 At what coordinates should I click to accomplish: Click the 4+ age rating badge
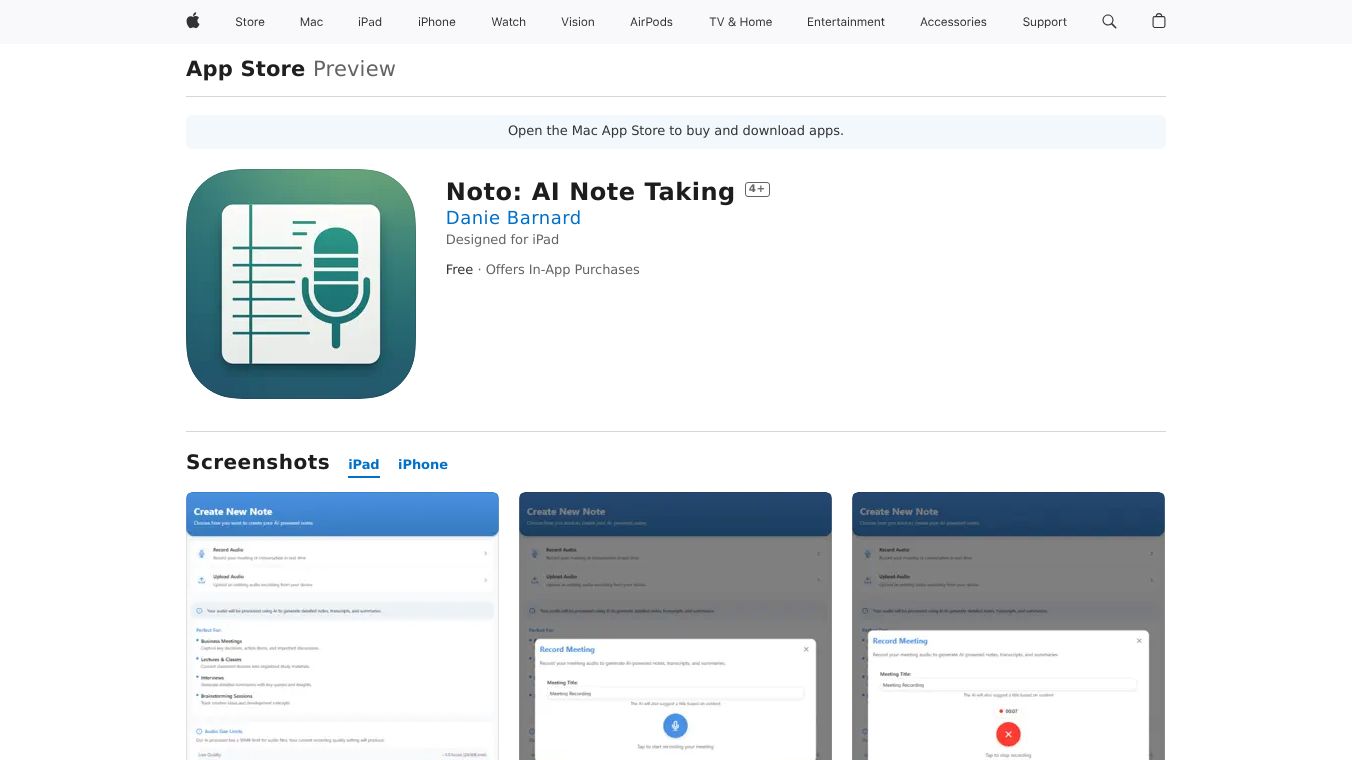click(757, 189)
